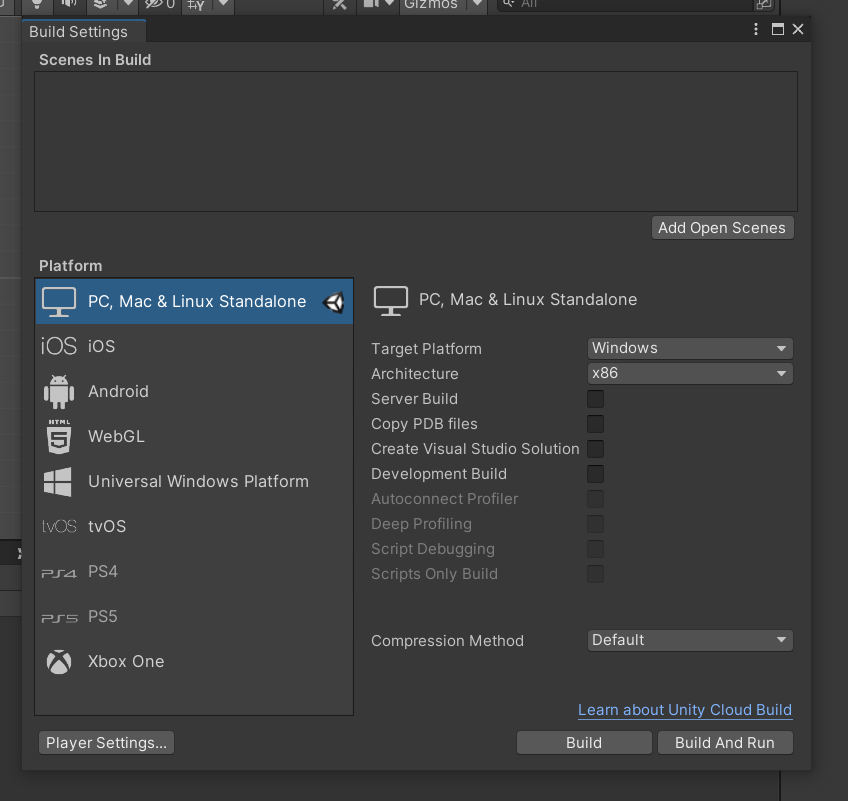Click the Unity logo on active platform
848x801 pixels.
click(334, 302)
